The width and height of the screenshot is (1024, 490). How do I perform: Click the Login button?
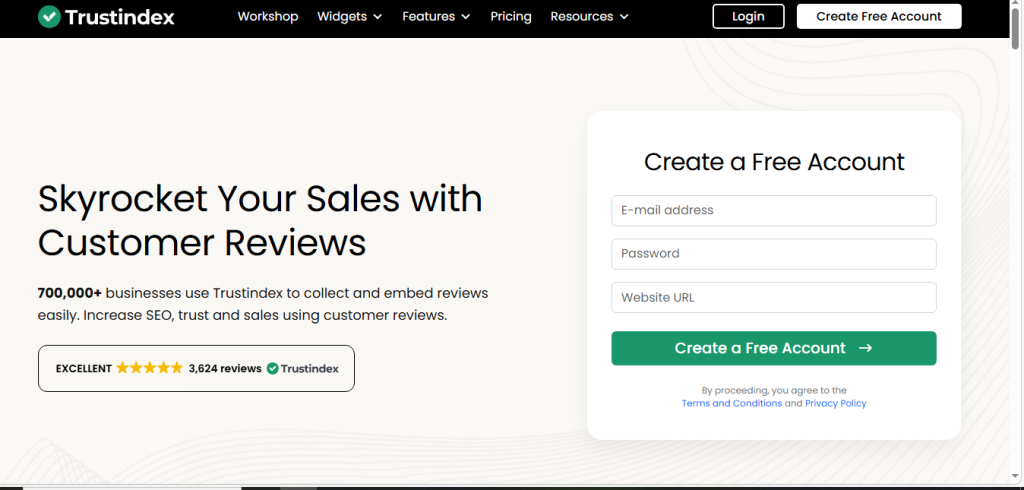[748, 16]
